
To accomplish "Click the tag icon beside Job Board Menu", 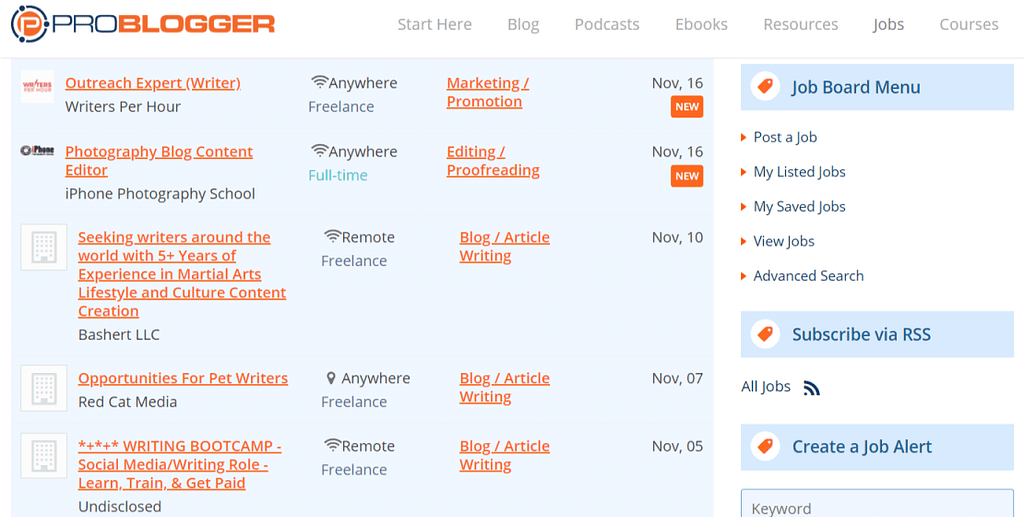I will point(766,87).
